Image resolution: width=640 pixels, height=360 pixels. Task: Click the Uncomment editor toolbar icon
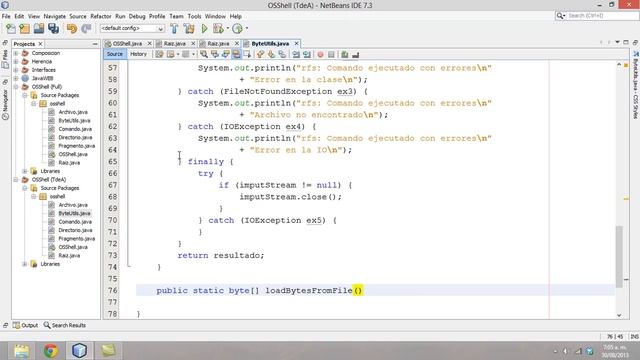pos(355,54)
